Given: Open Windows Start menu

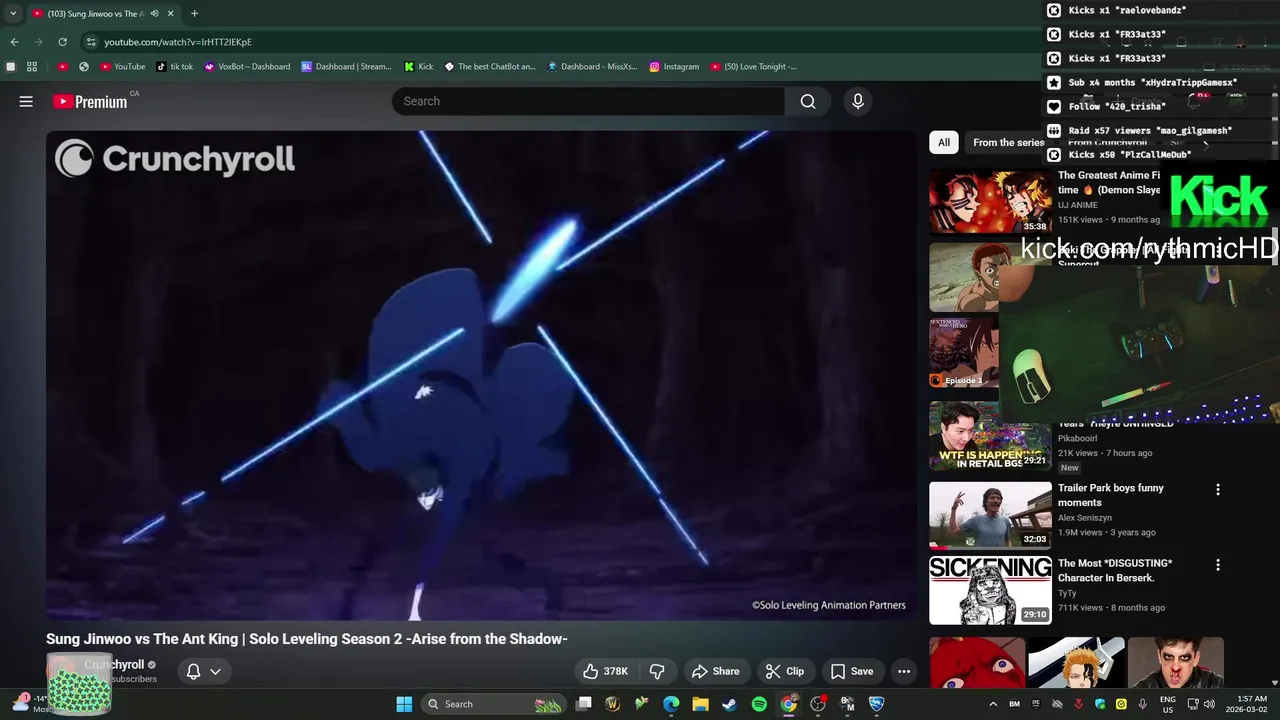Looking at the screenshot, I should tap(404, 704).
